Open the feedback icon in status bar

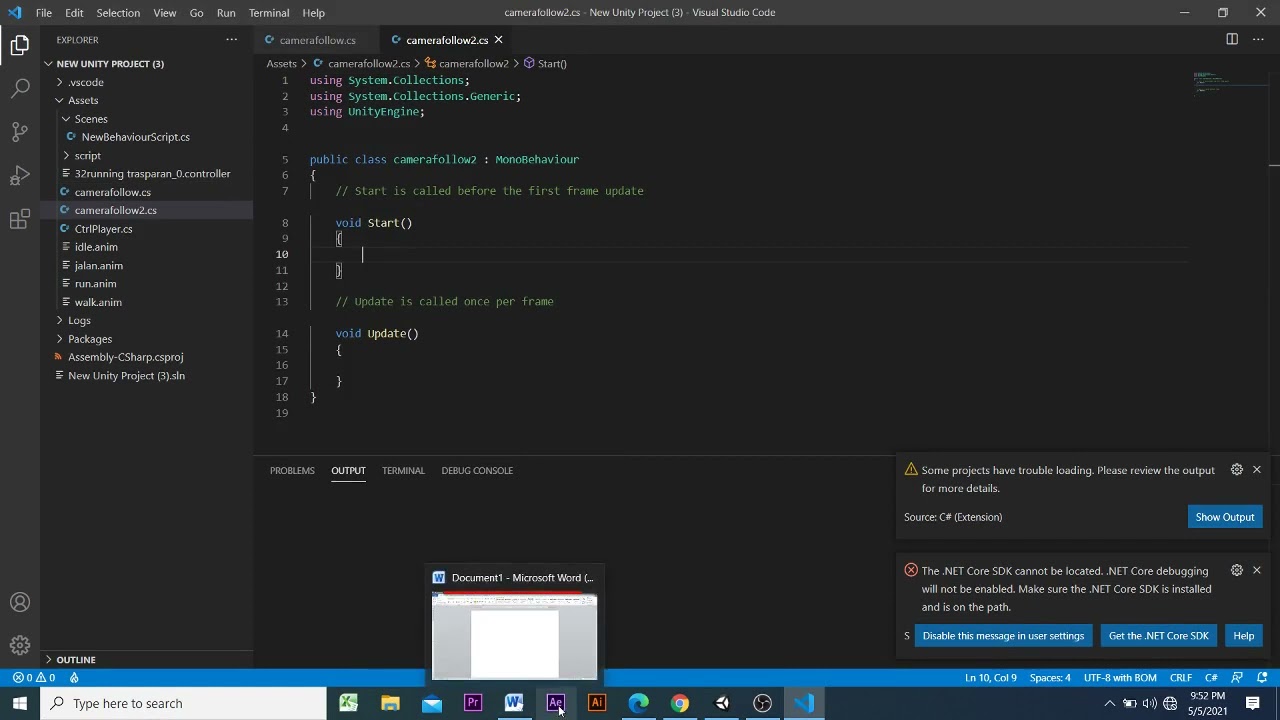click(x=1237, y=677)
